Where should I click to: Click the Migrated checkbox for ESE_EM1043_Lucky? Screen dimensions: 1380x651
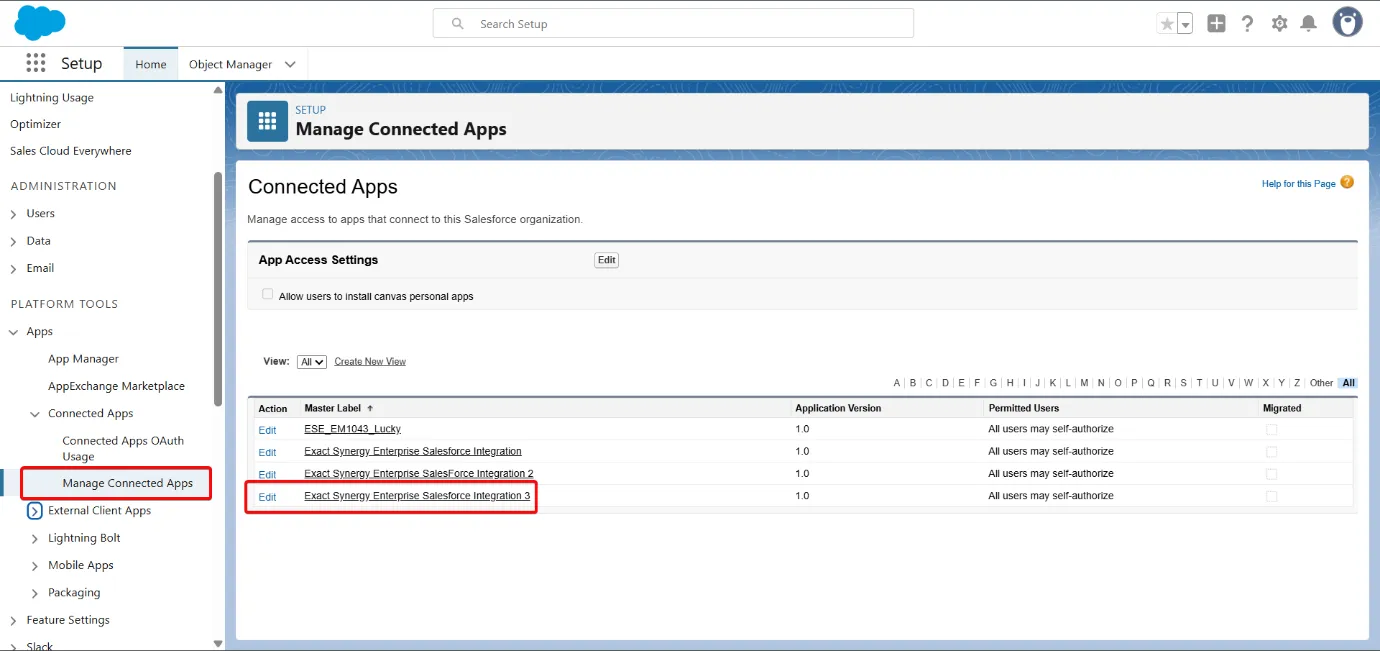point(1271,429)
